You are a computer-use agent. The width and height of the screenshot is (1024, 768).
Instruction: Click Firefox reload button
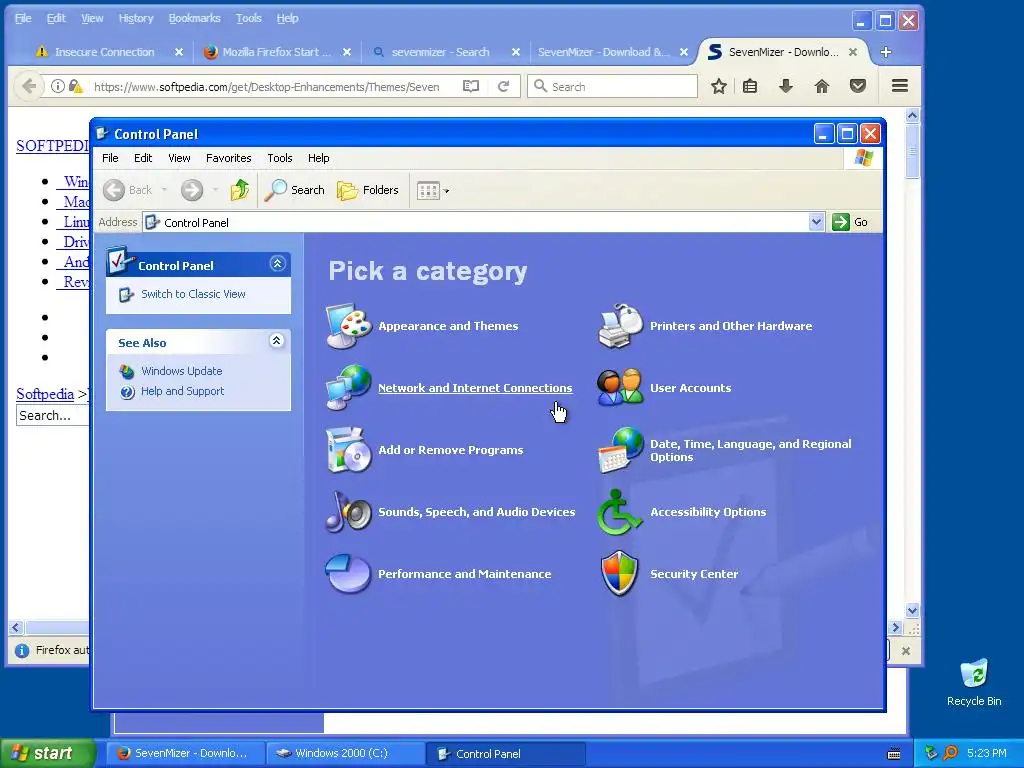point(503,86)
